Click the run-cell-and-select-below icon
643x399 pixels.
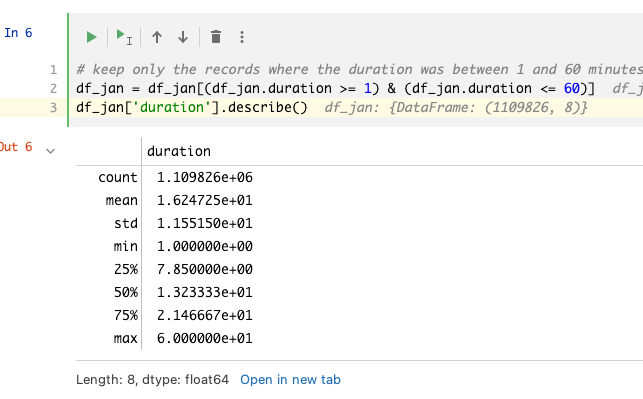click(124, 37)
